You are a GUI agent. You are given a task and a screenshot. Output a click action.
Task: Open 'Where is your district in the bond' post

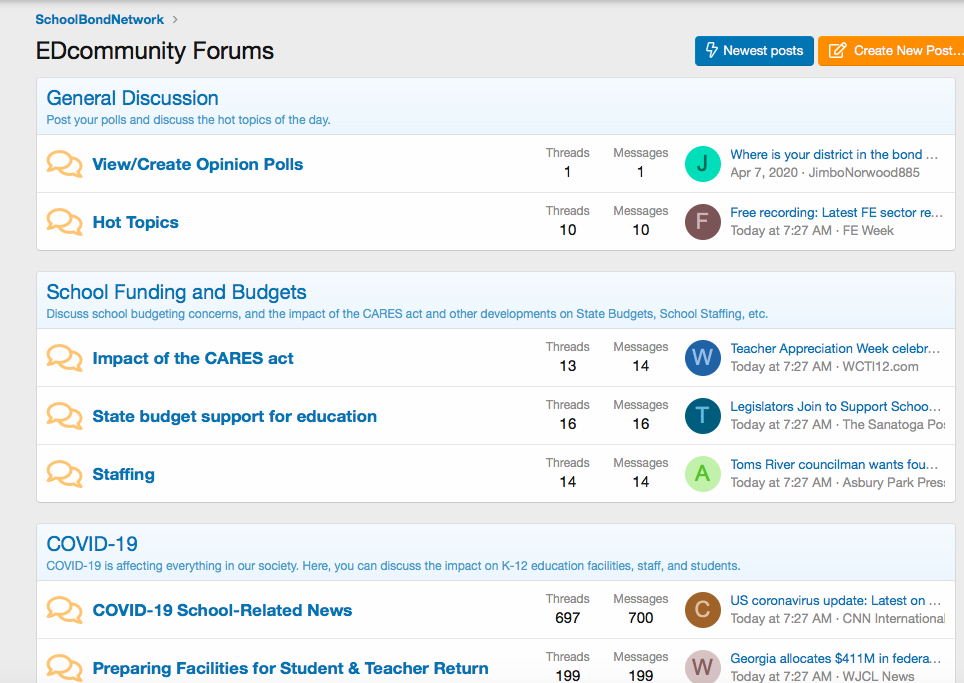pos(834,154)
